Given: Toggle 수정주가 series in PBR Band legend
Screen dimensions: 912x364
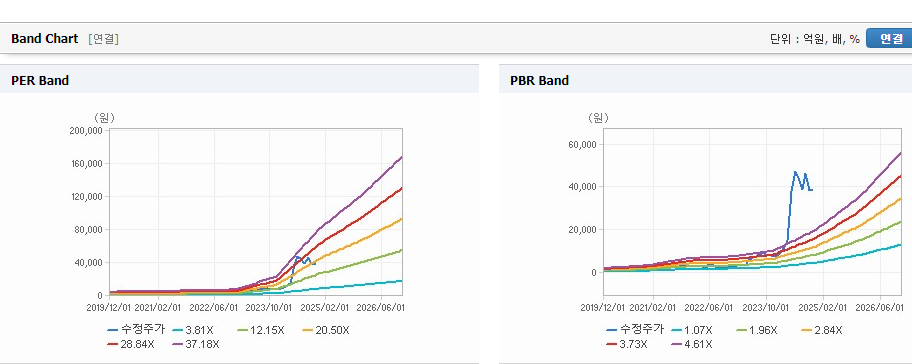Looking at the screenshot, I should (635, 330).
